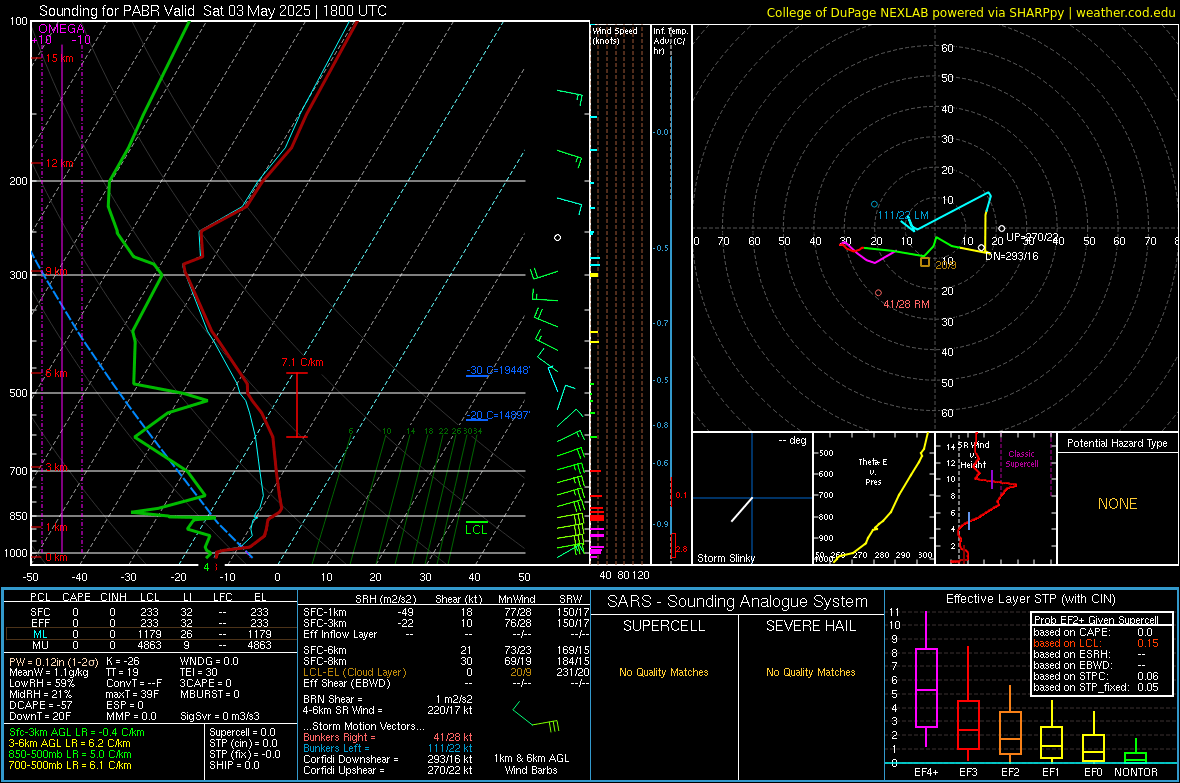Select the green LCL level marker
This screenshot has width=1180, height=783.
476,529
